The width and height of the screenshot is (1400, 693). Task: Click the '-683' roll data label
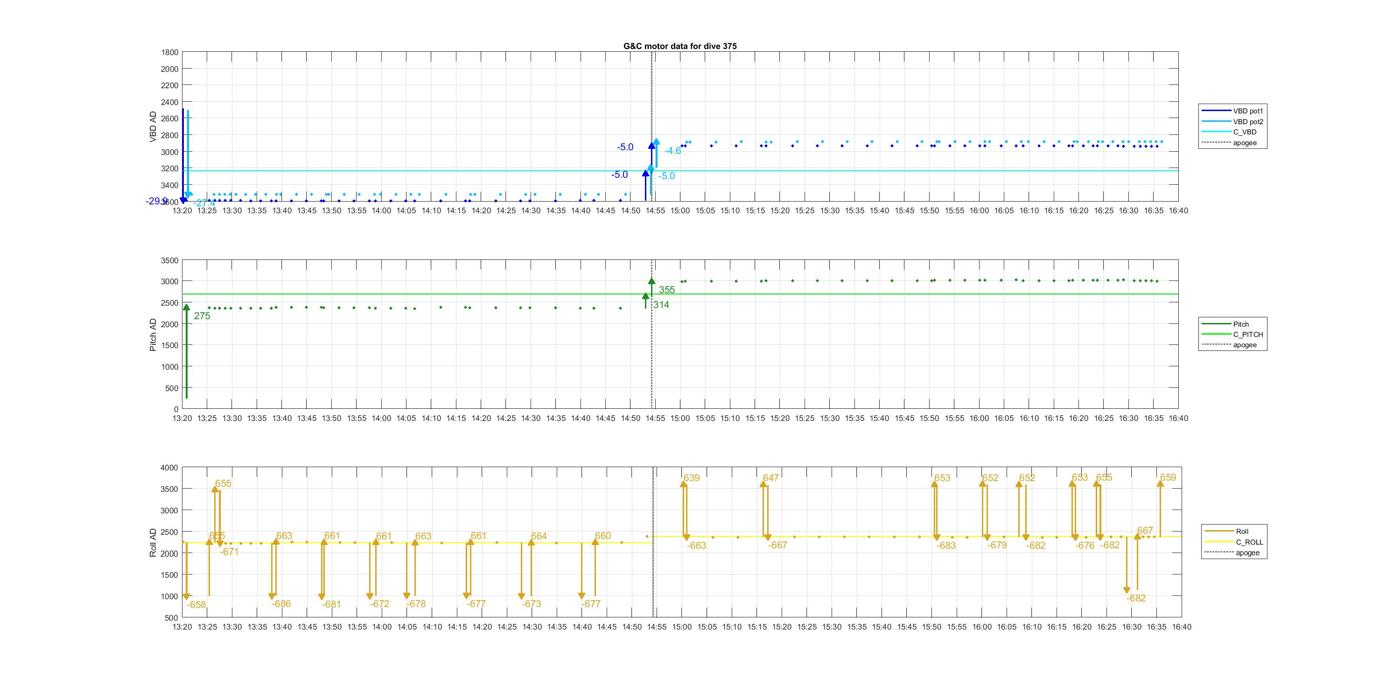(946, 546)
